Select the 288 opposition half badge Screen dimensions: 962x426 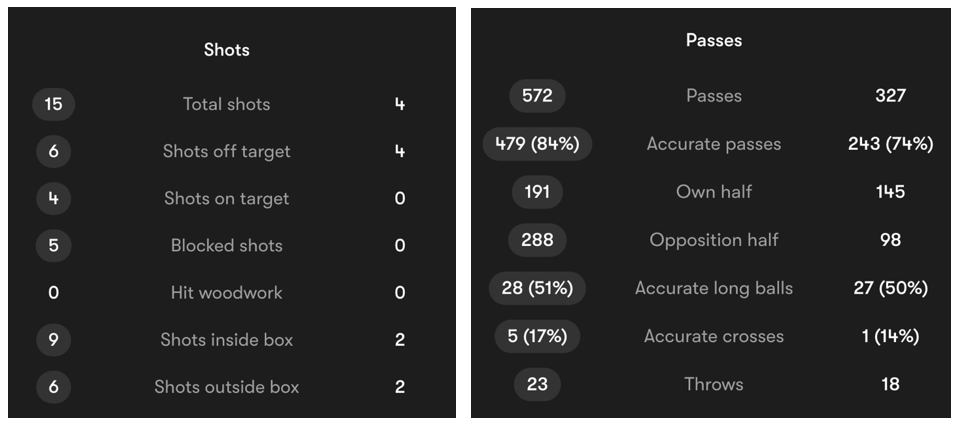[537, 239]
